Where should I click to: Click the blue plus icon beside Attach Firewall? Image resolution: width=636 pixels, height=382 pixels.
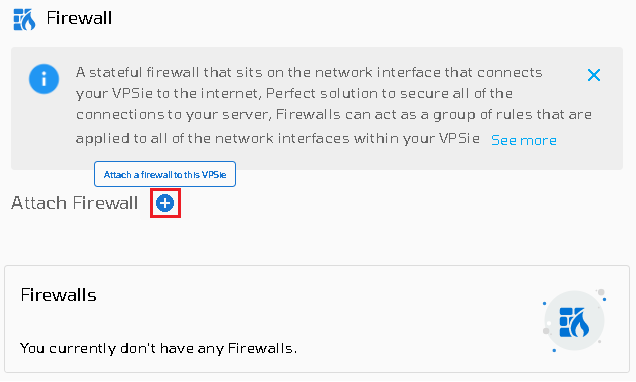coord(165,203)
